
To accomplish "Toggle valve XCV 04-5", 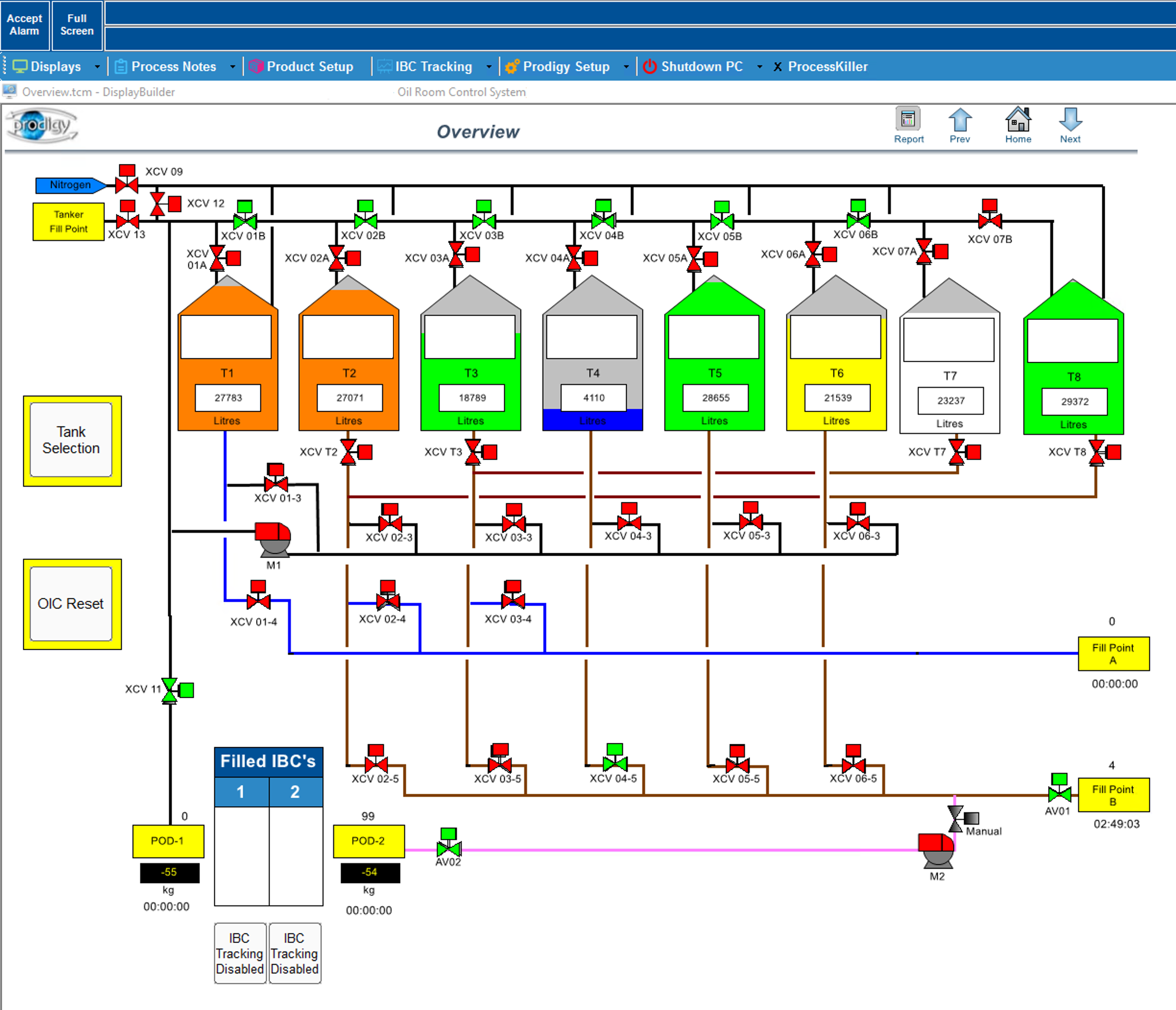I will point(615,757).
